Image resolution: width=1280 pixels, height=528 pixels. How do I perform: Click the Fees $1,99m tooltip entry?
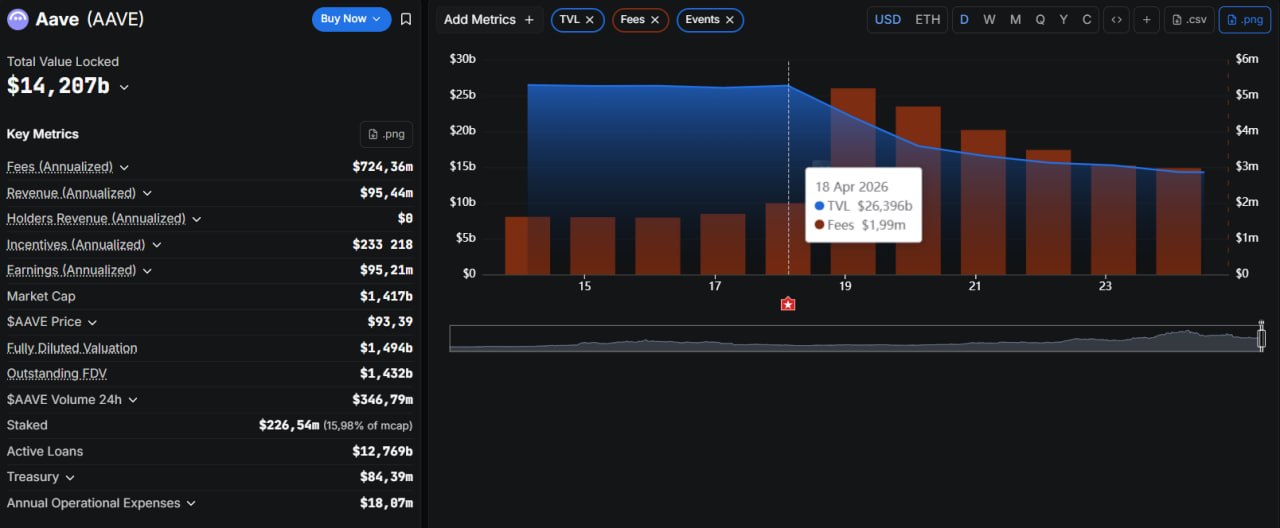point(860,225)
